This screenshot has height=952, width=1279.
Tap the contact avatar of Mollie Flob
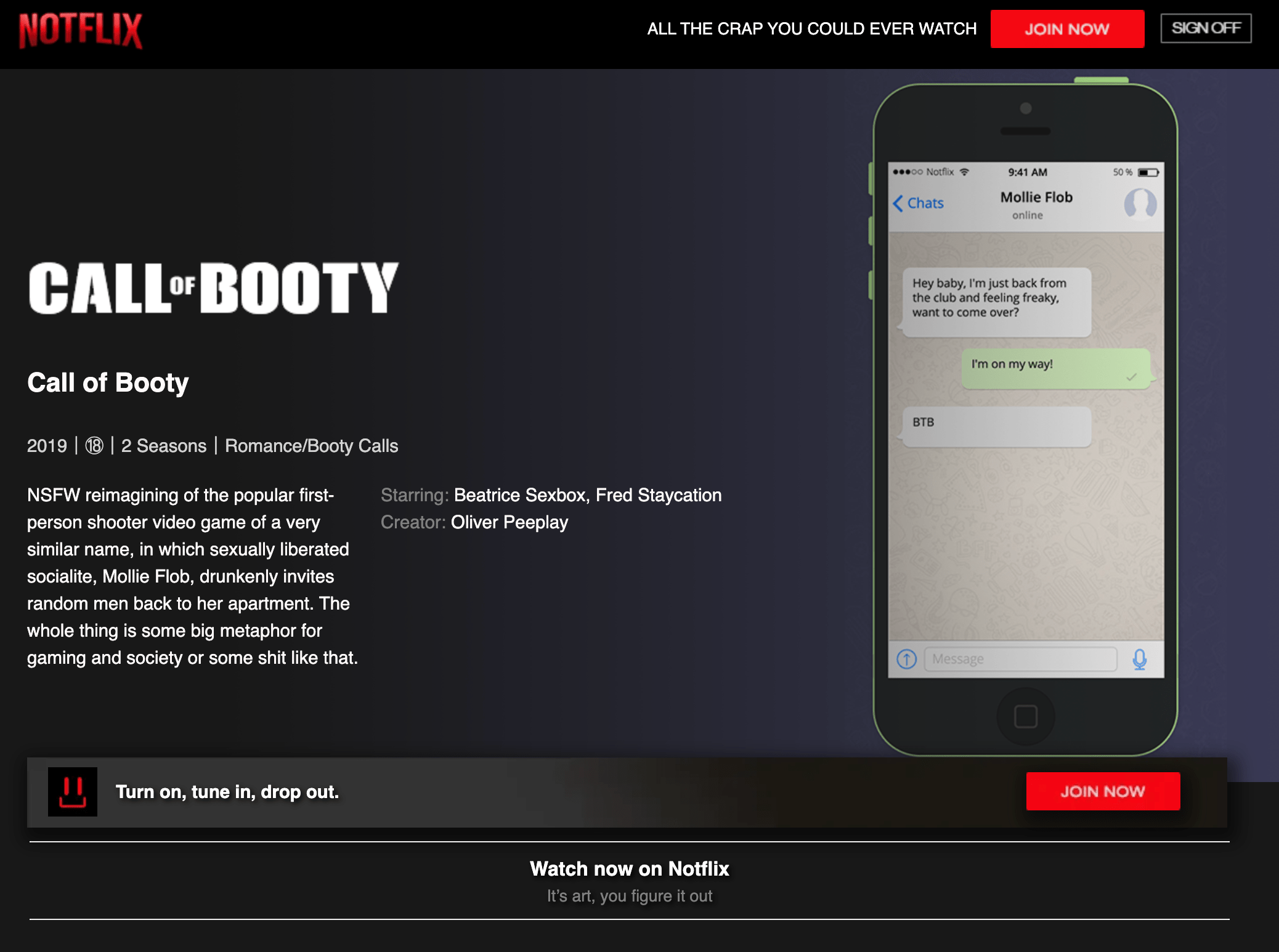1140,204
